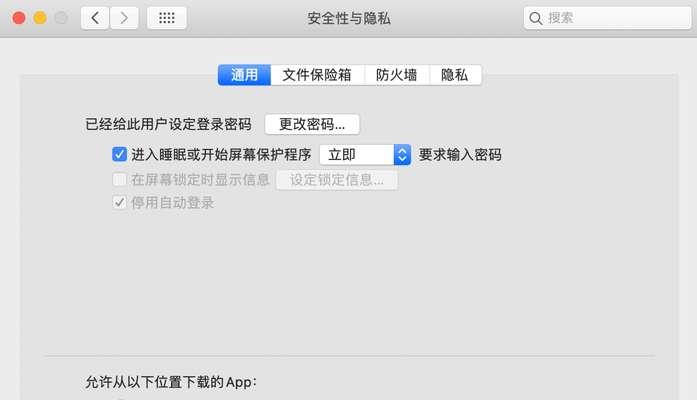Go back with the left arrow button
Image resolution: width=697 pixels, height=400 pixels.
95,18
